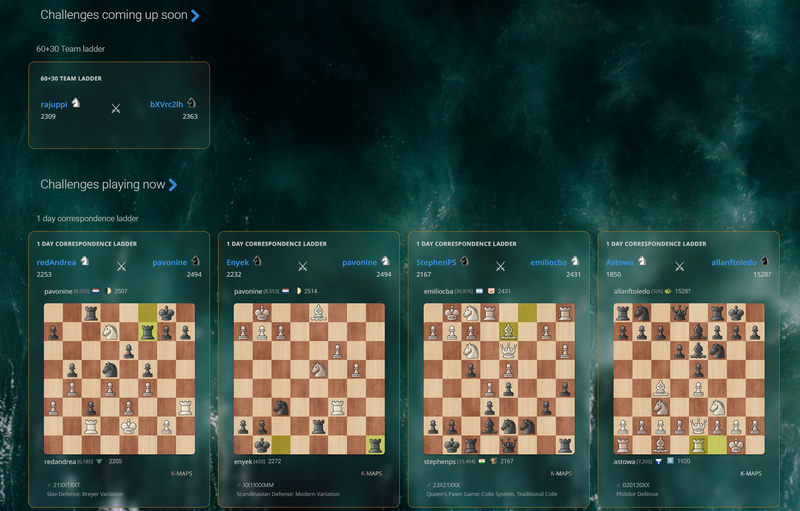Expand the Challenges playing now arrow
Viewport: 800px width, 511px height.
[x=173, y=185]
